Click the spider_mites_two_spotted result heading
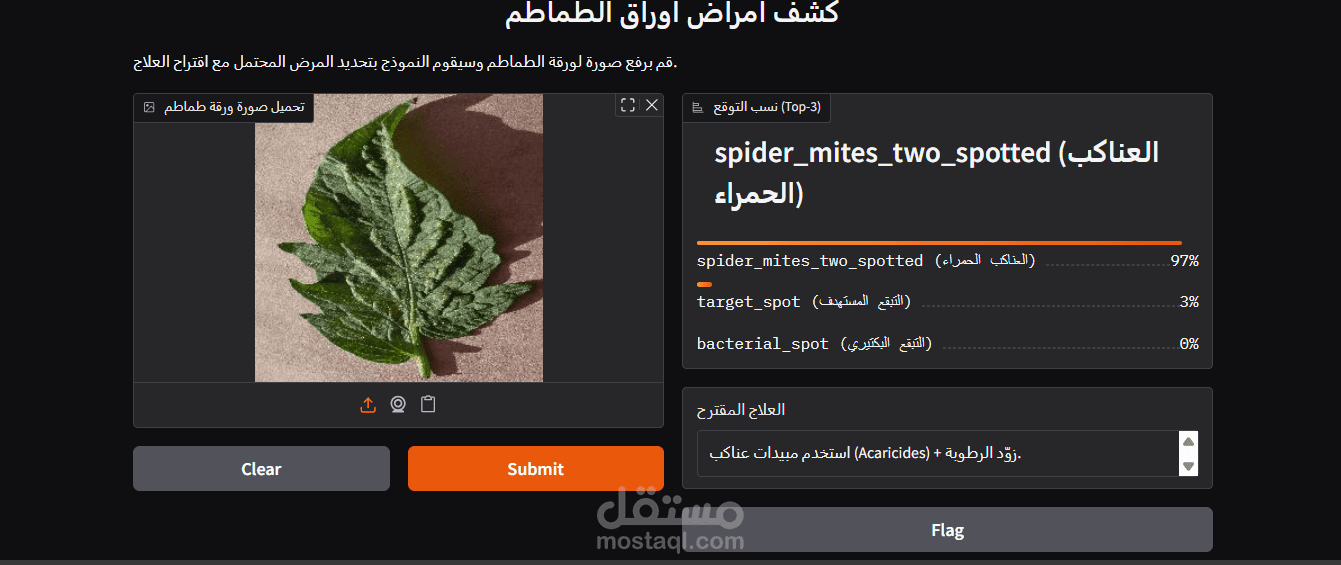Screen dimensions: 1341x565 [x=936, y=173]
